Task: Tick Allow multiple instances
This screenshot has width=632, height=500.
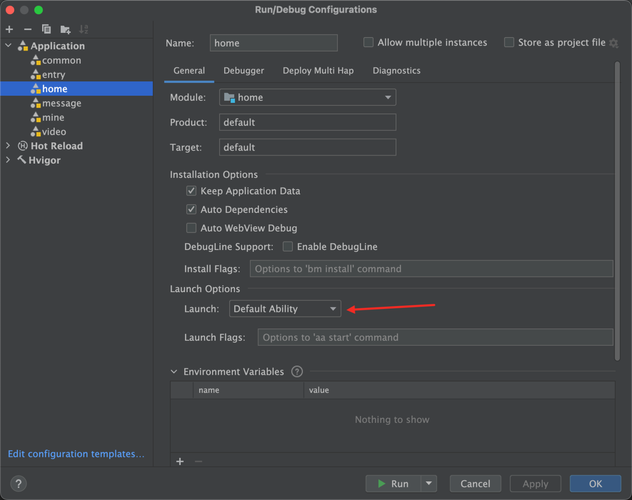Action: pyautogui.click(x=369, y=43)
